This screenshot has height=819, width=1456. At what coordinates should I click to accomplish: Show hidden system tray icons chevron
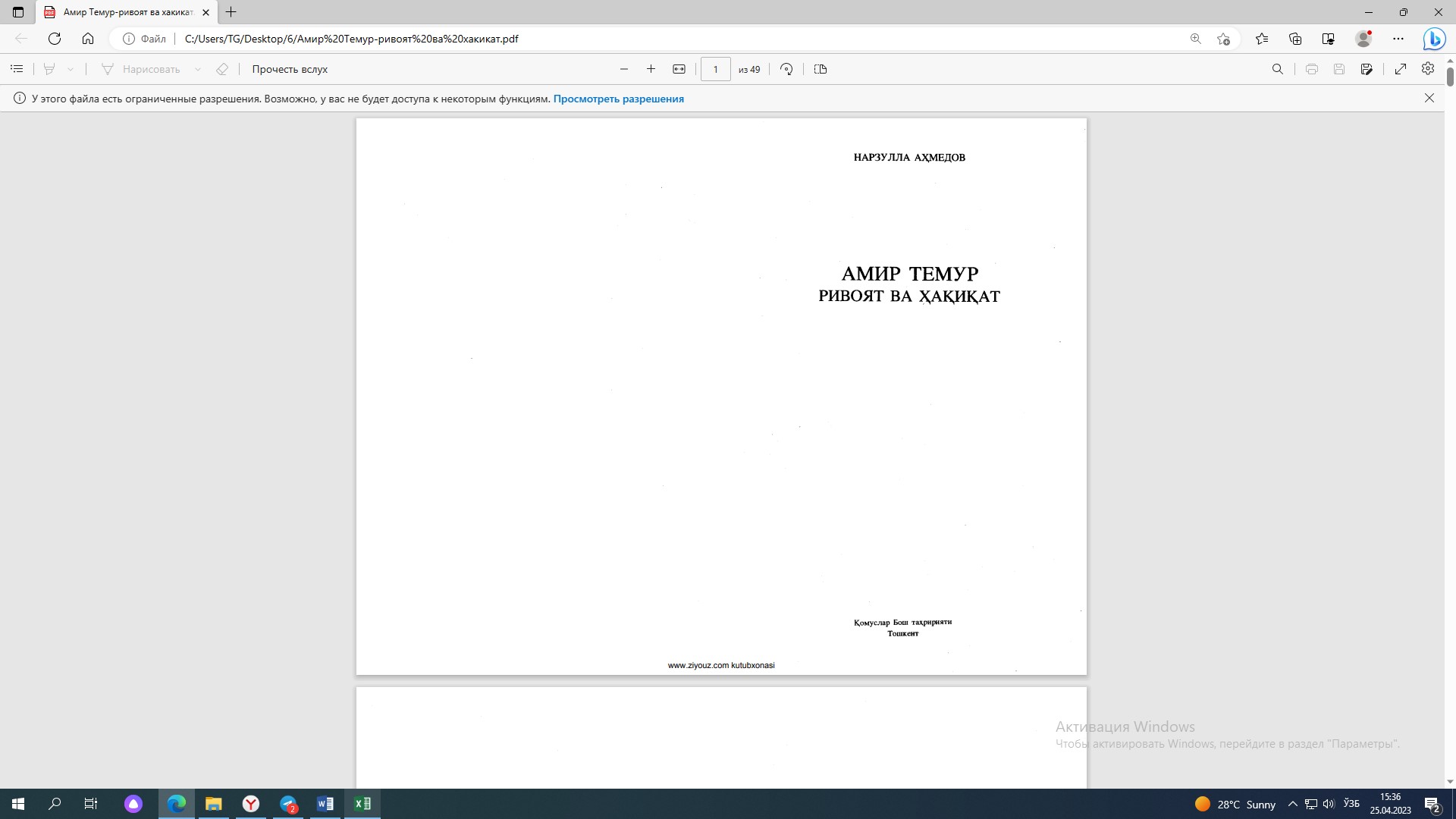[x=1293, y=804]
